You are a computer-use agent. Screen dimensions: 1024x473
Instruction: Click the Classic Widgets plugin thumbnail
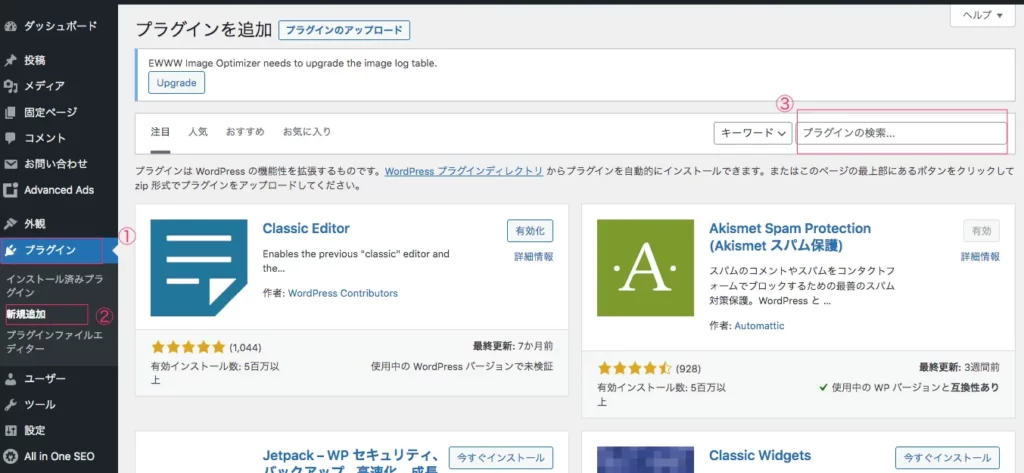pos(645,459)
